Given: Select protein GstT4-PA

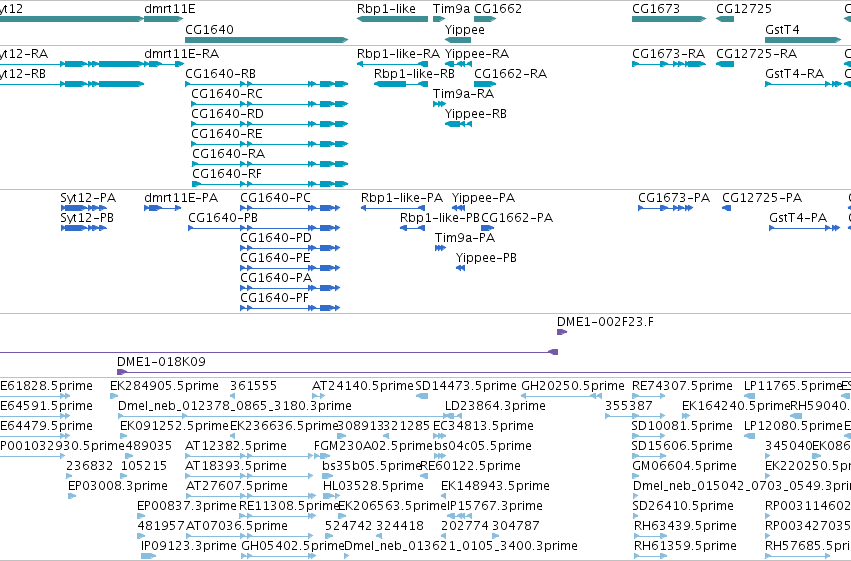Looking at the screenshot, I should (798, 219).
